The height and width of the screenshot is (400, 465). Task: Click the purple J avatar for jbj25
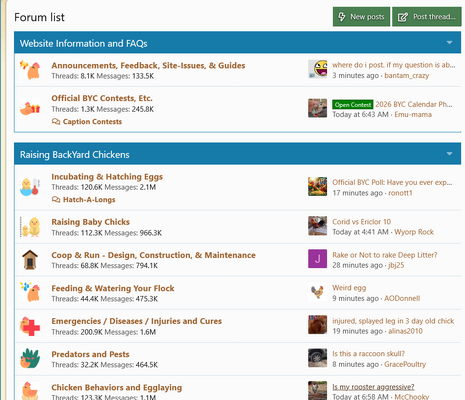pyautogui.click(x=317, y=259)
